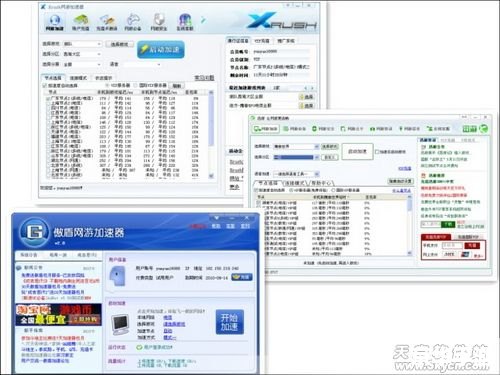The image size is (500, 375).
Task: Select the second radio button above green window's node list
Action: (333, 190)
